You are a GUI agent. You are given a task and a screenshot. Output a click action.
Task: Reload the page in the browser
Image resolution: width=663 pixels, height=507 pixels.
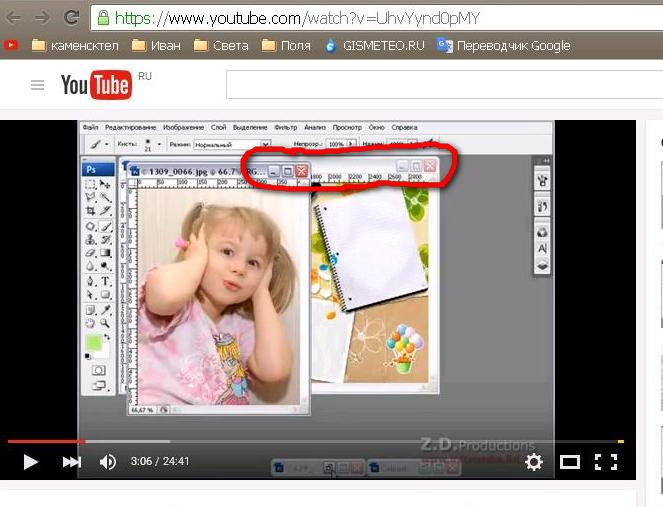click(x=71, y=17)
